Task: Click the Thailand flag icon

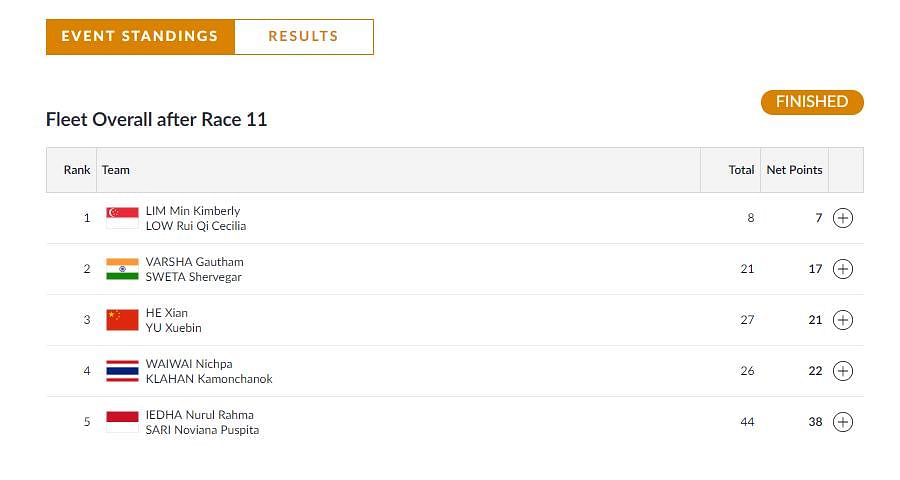Action: point(122,371)
